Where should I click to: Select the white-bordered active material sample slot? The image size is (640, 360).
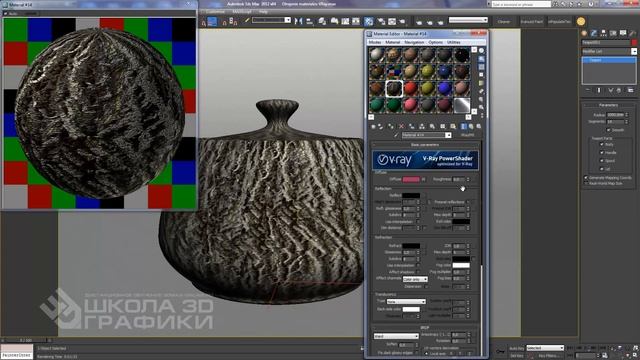394,88
